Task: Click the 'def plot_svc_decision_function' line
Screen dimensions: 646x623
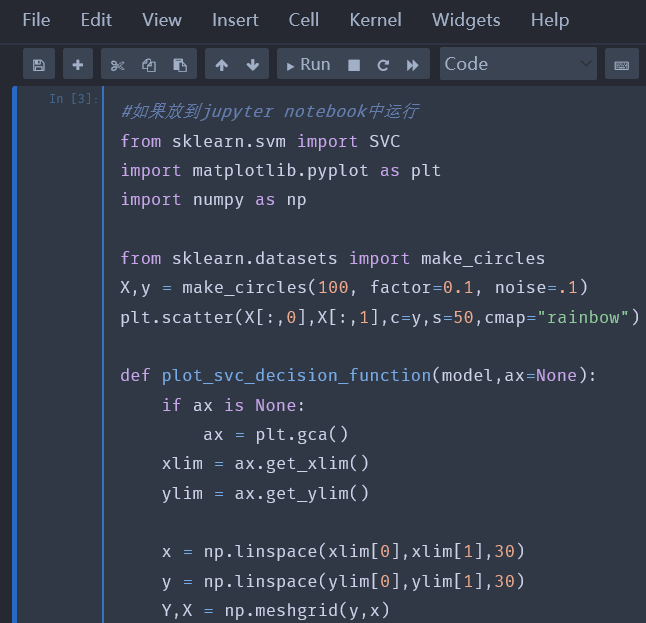Action: 358,376
